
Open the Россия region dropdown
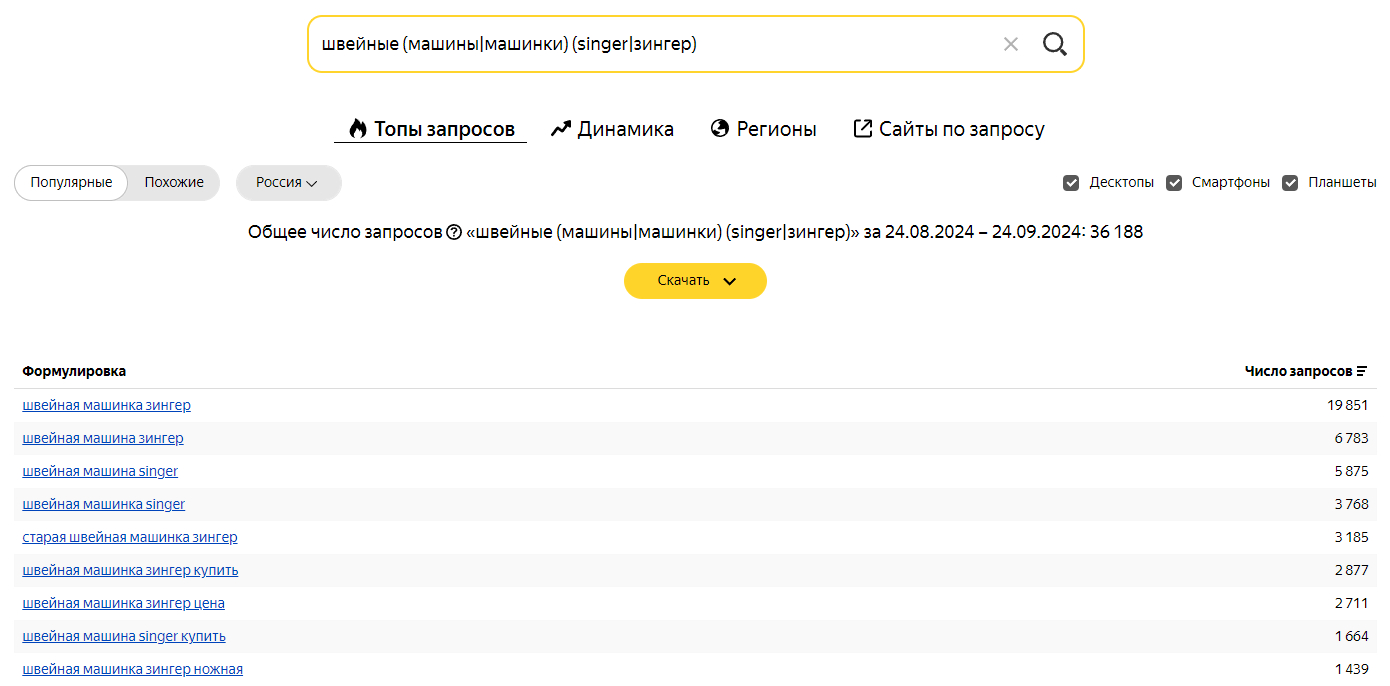tap(288, 183)
